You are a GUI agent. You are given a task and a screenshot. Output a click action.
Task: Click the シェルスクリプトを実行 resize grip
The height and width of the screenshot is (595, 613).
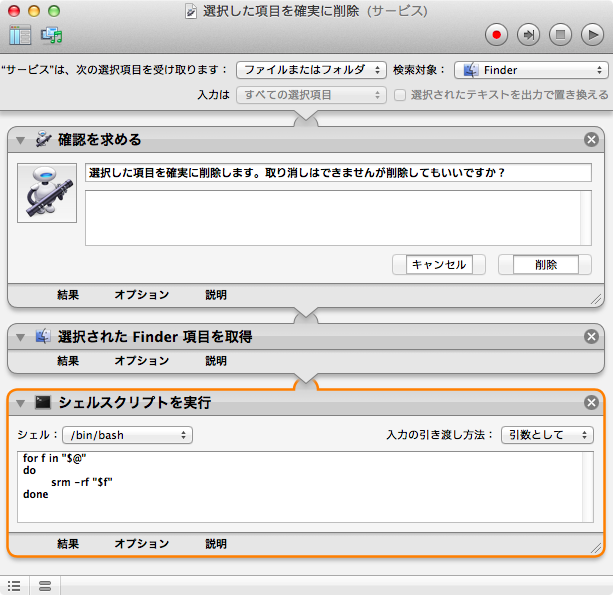(596, 548)
